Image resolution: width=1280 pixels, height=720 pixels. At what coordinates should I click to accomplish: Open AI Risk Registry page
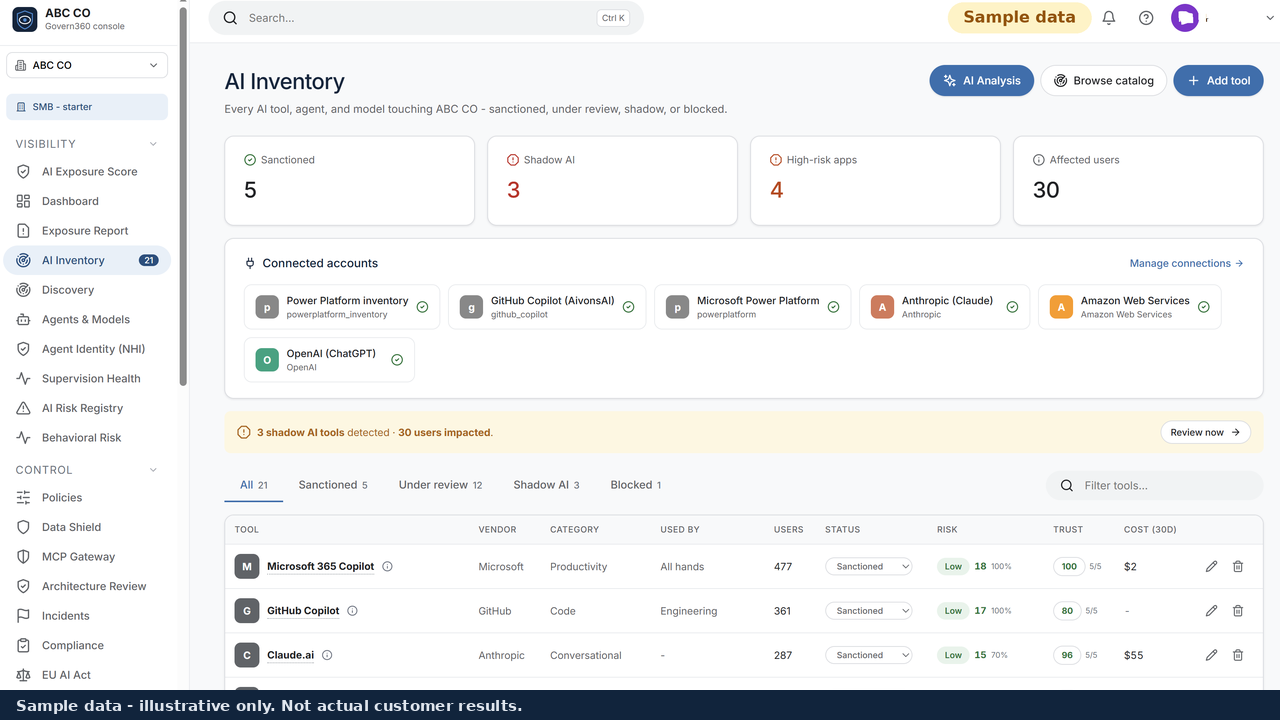tap(88, 408)
